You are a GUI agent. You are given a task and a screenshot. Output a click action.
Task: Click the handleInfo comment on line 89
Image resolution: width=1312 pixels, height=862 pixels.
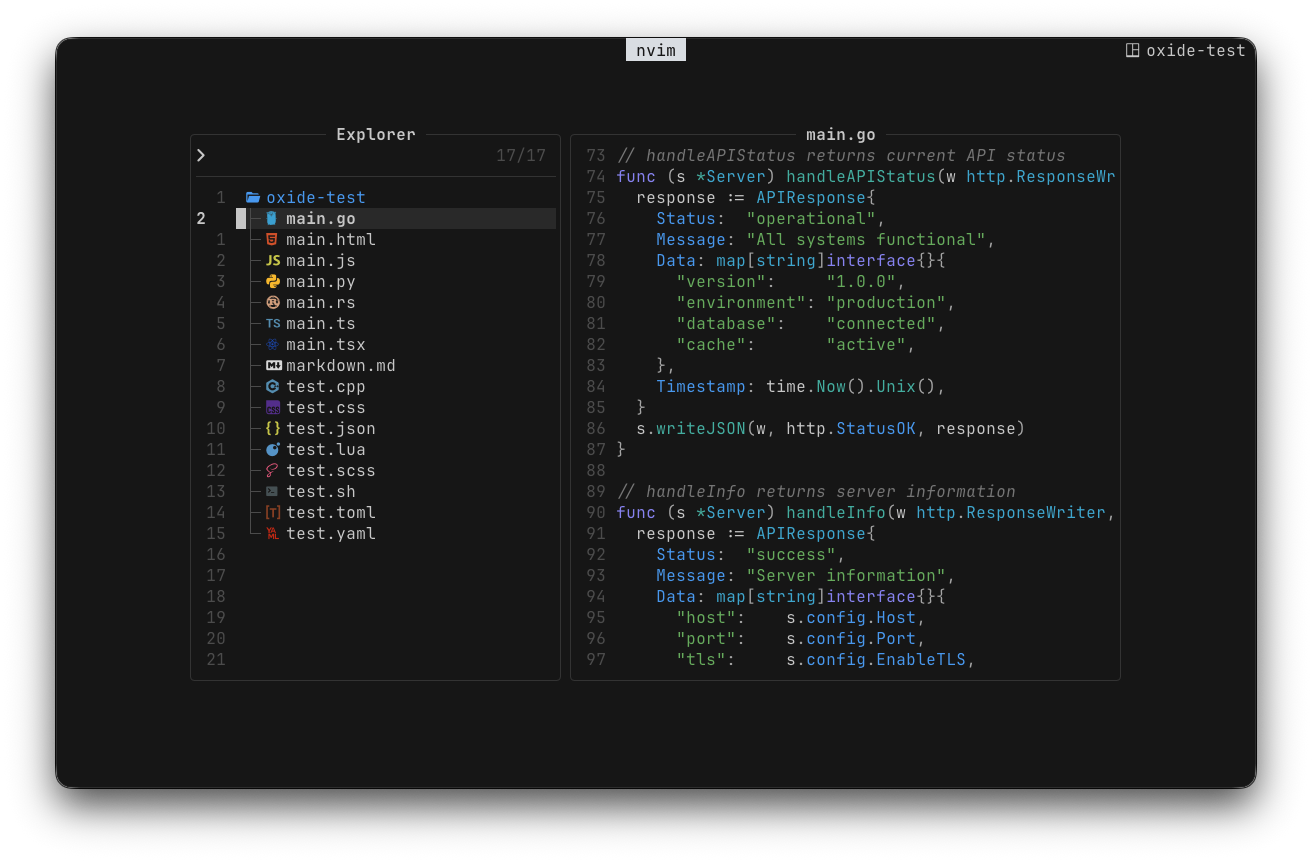point(816,491)
